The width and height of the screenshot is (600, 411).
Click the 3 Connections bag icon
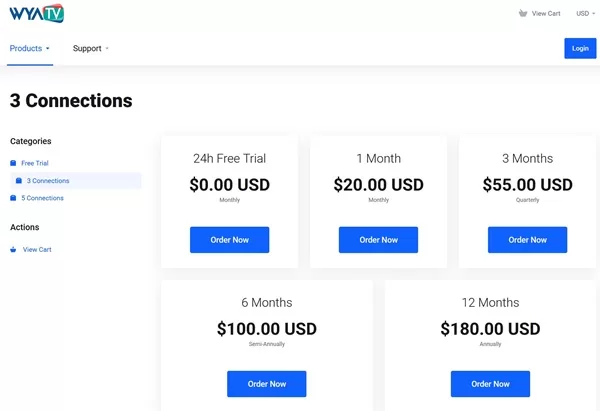pos(18,181)
